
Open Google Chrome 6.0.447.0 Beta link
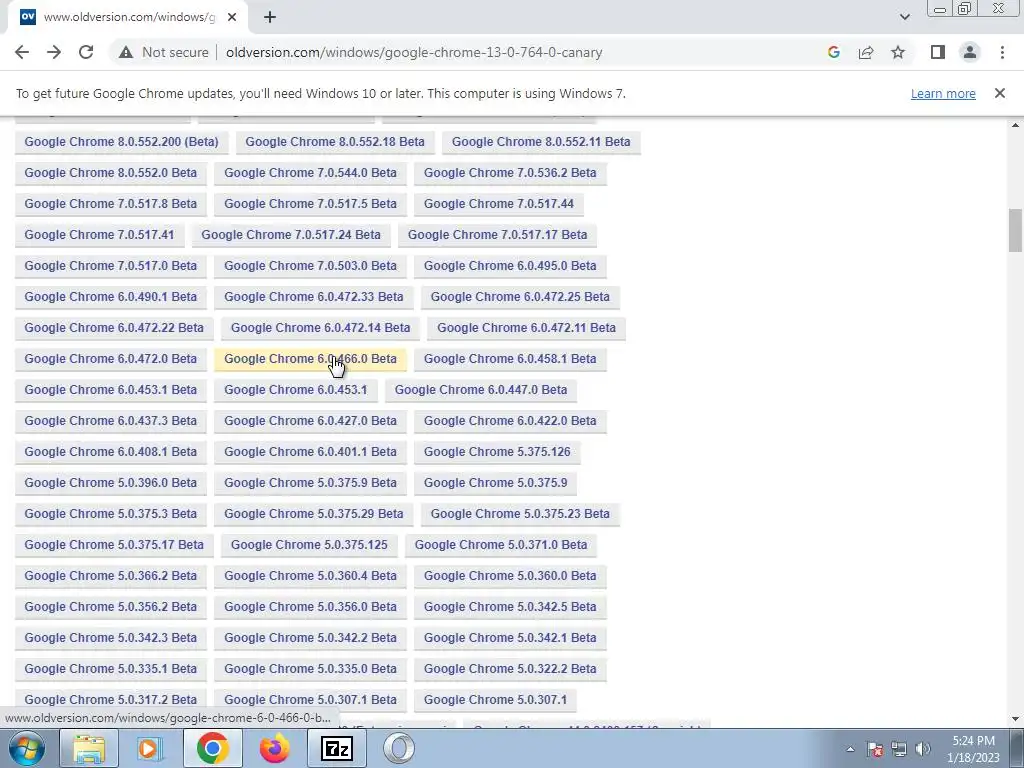(481, 390)
